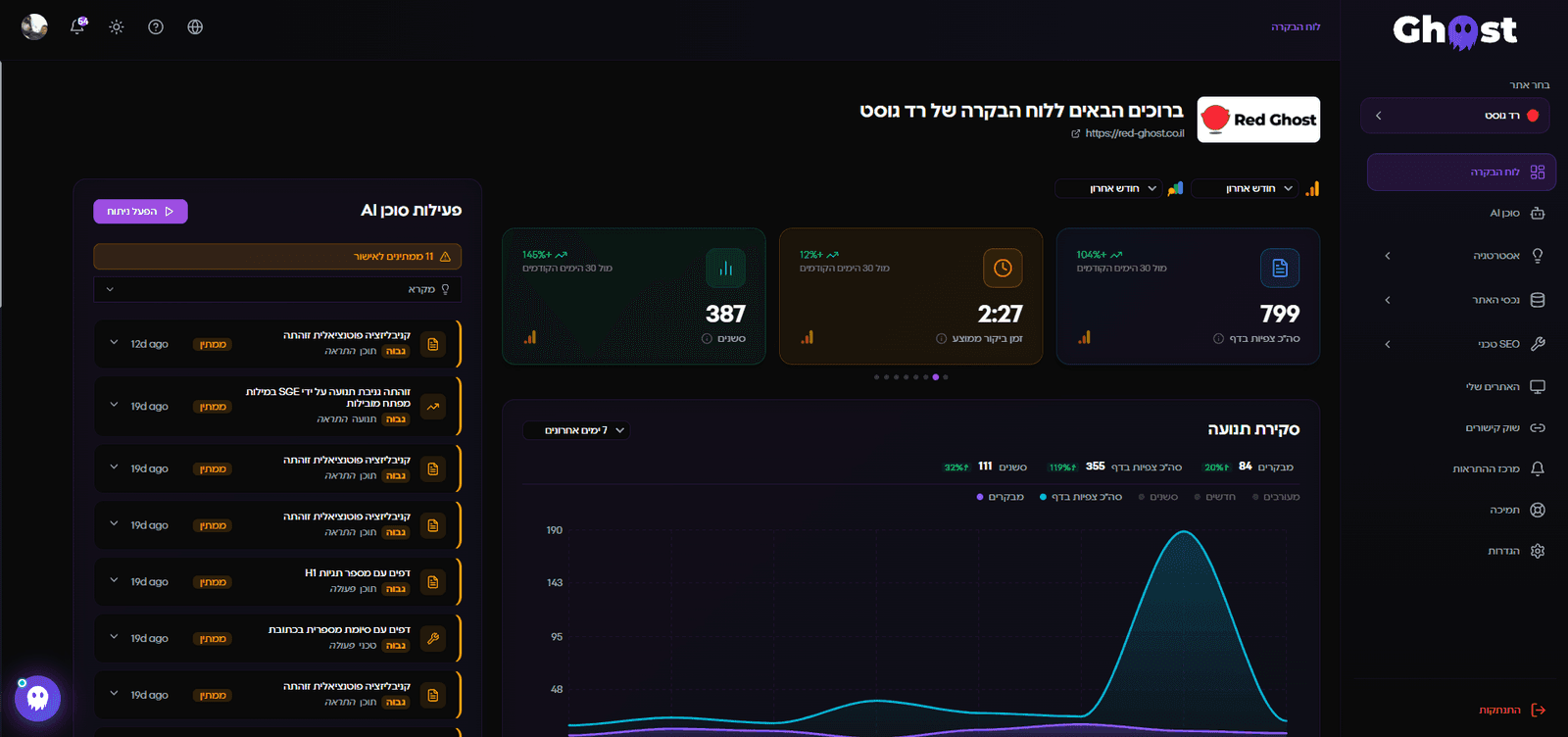Click the הפעל ניתוח run analysis button
Viewport: 1568px width, 737px height.
click(140, 212)
